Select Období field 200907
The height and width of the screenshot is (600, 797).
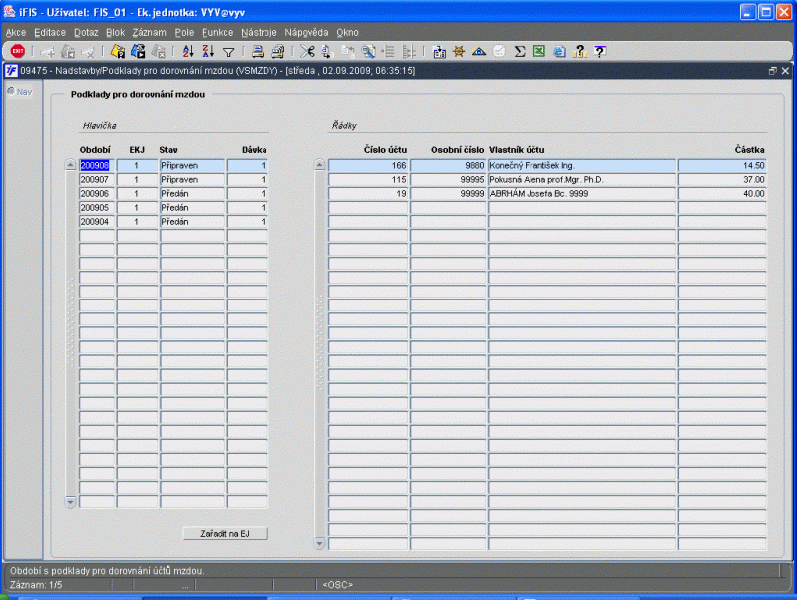(97, 179)
